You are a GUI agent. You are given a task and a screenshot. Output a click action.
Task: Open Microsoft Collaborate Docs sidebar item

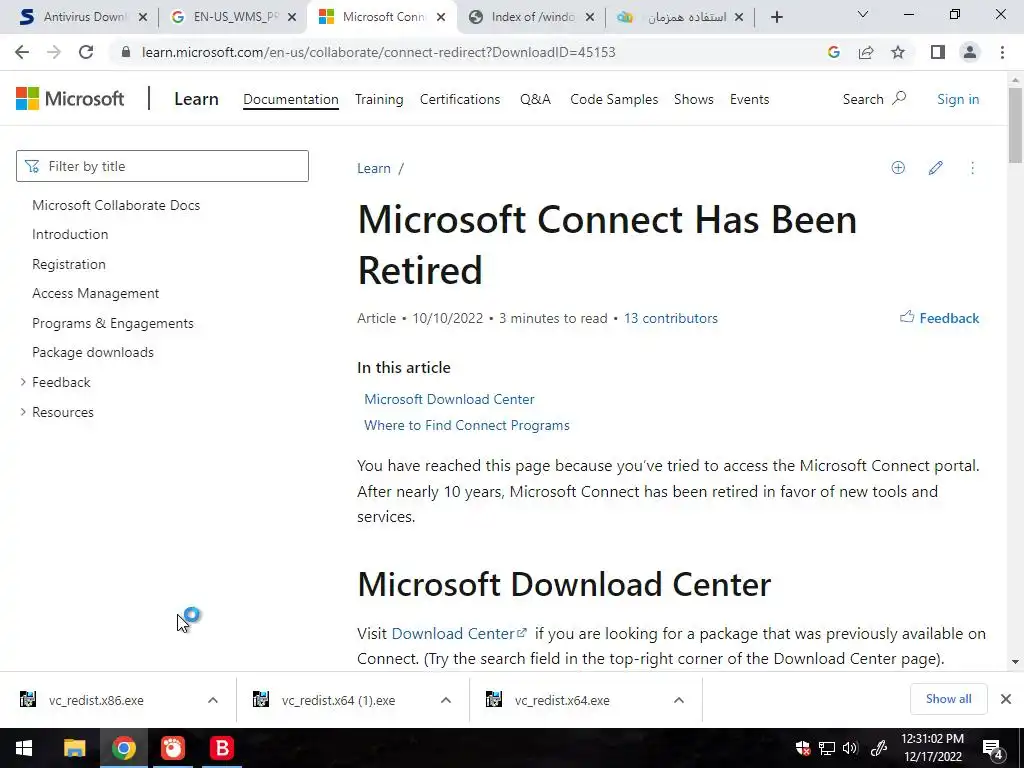tap(116, 205)
